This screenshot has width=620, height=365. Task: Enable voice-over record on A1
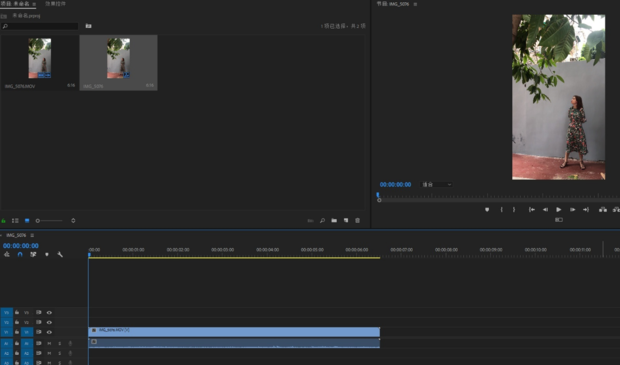coord(70,344)
